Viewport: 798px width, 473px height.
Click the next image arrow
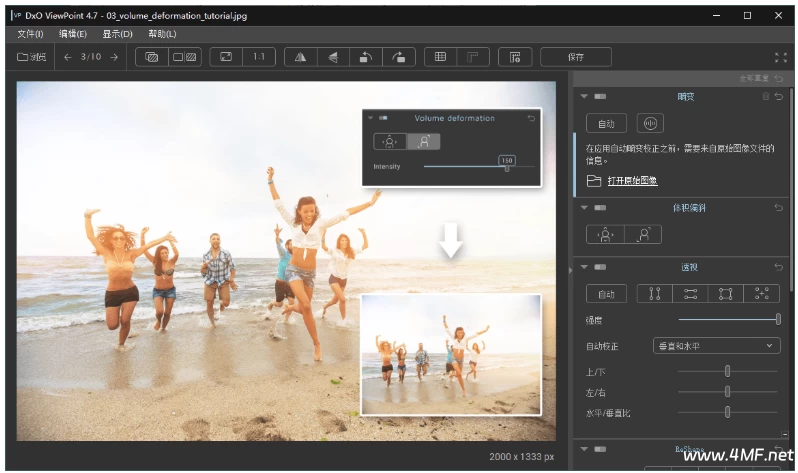point(114,57)
